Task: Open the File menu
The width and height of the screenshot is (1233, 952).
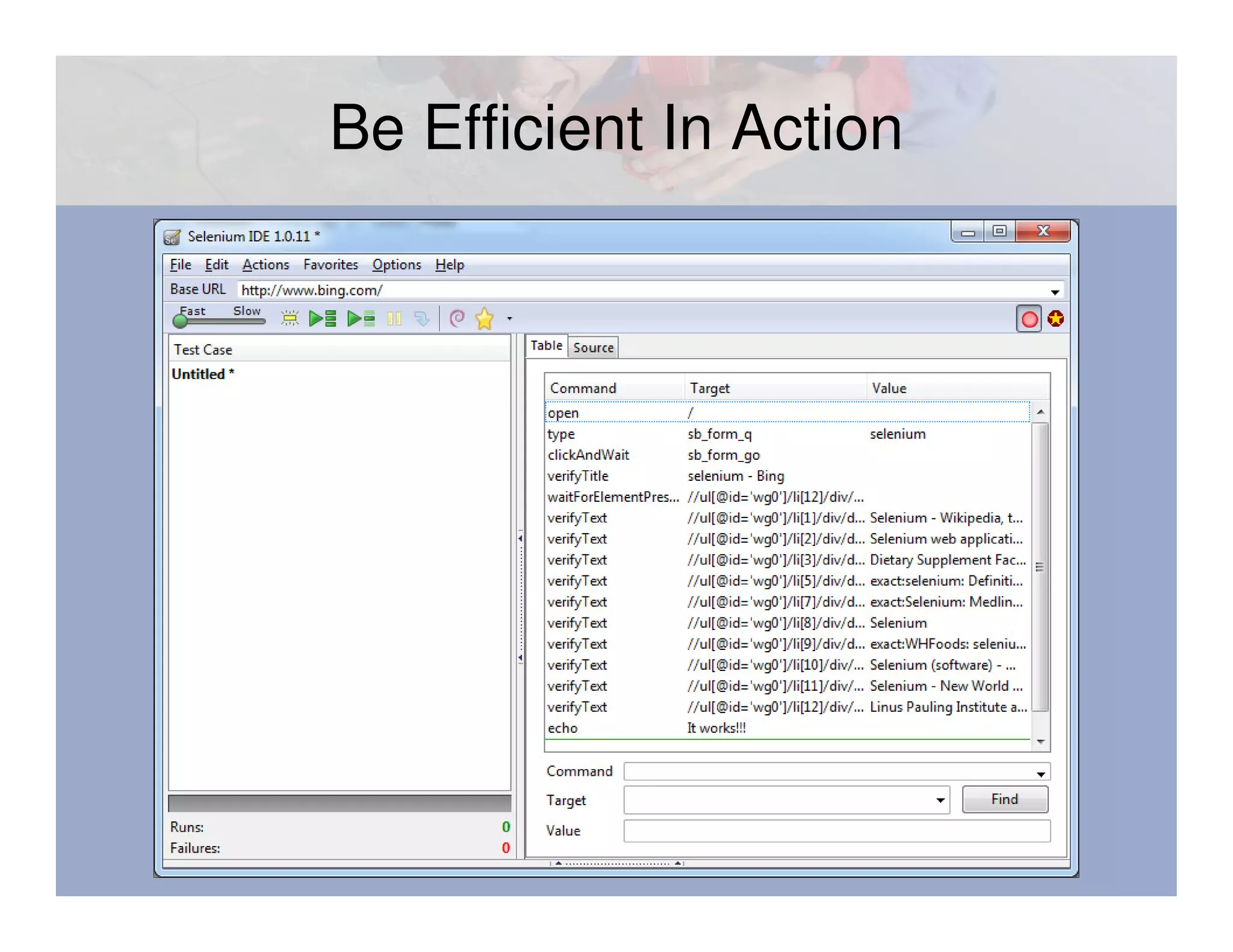Action: click(181, 265)
